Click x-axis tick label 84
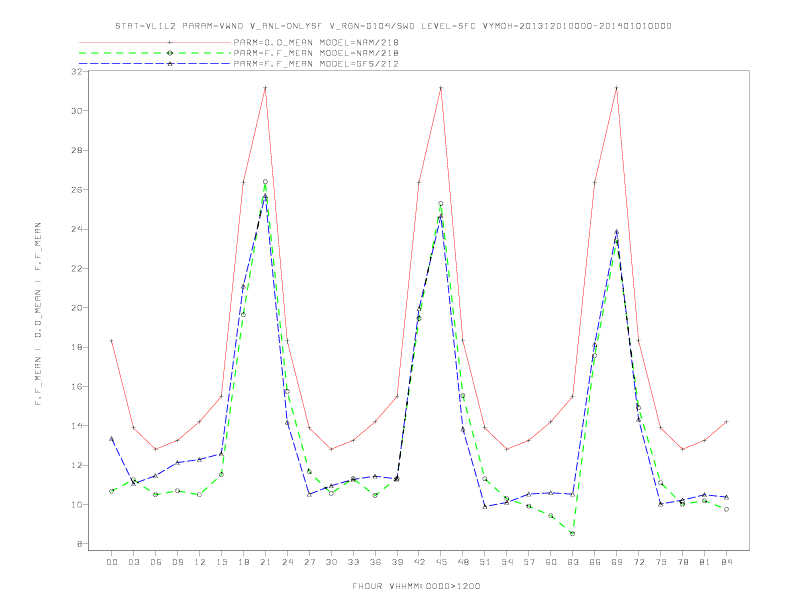 (x=726, y=562)
